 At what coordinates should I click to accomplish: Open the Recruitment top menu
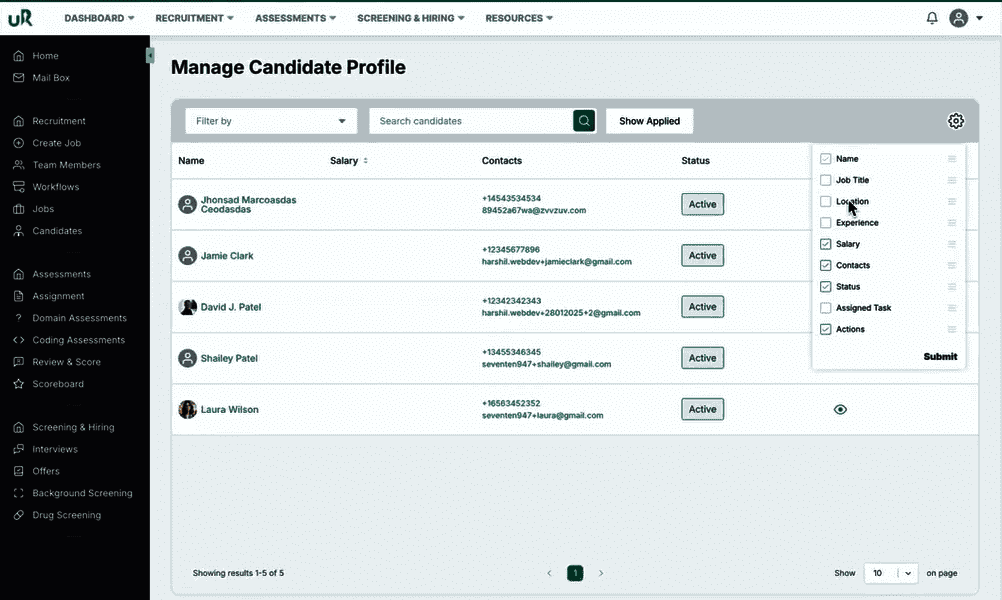click(x=194, y=18)
